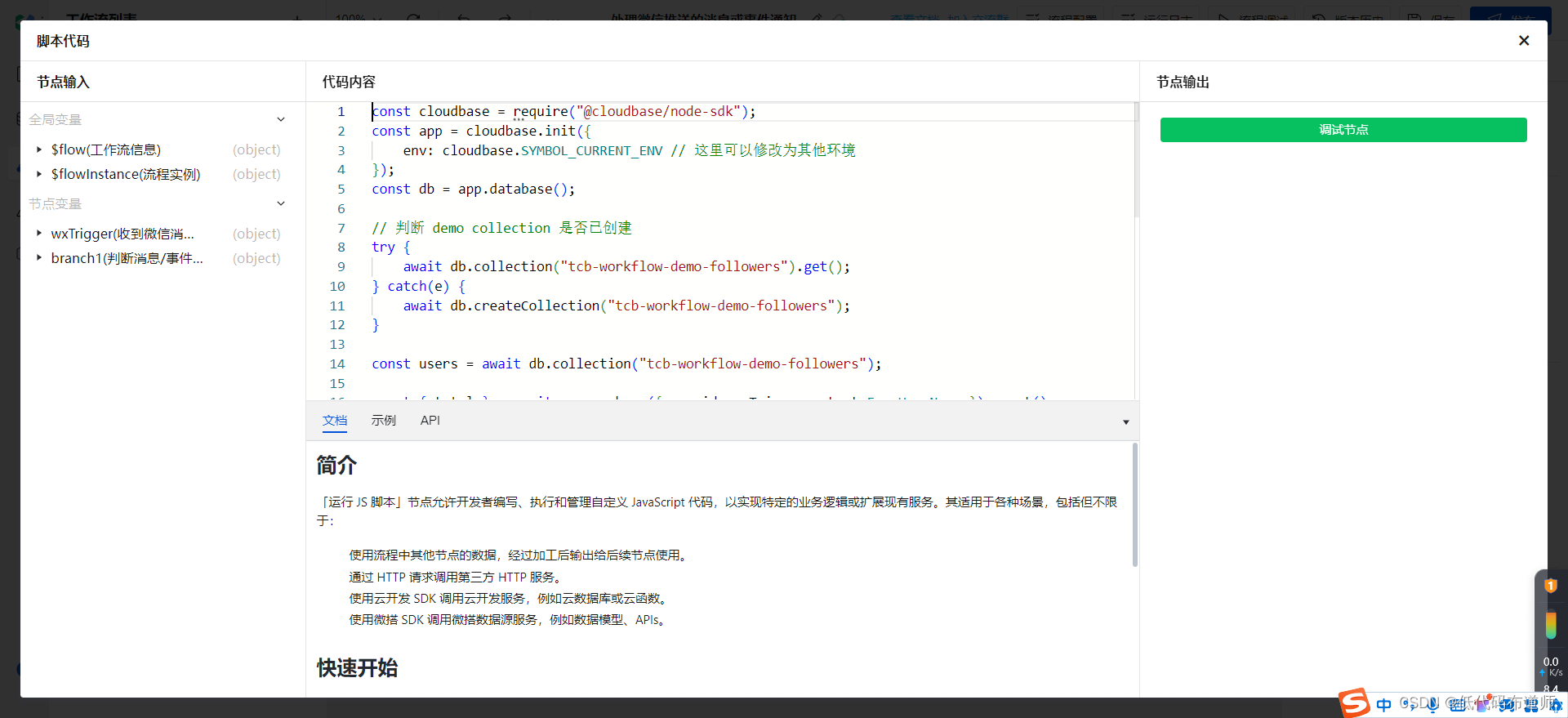The image size is (1568, 718).
Task: Open the 示例 tab
Action: (384, 421)
